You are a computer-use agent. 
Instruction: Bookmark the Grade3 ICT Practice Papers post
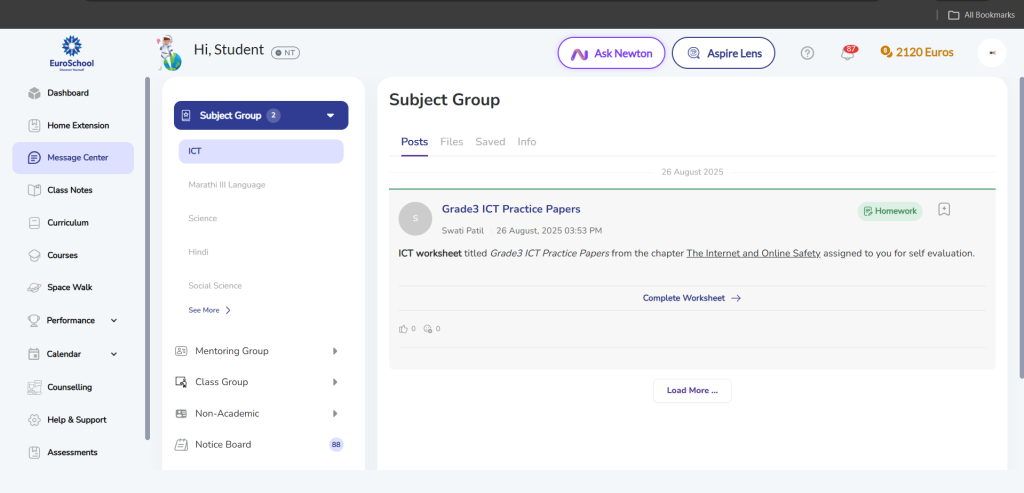pyautogui.click(x=944, y=210)
